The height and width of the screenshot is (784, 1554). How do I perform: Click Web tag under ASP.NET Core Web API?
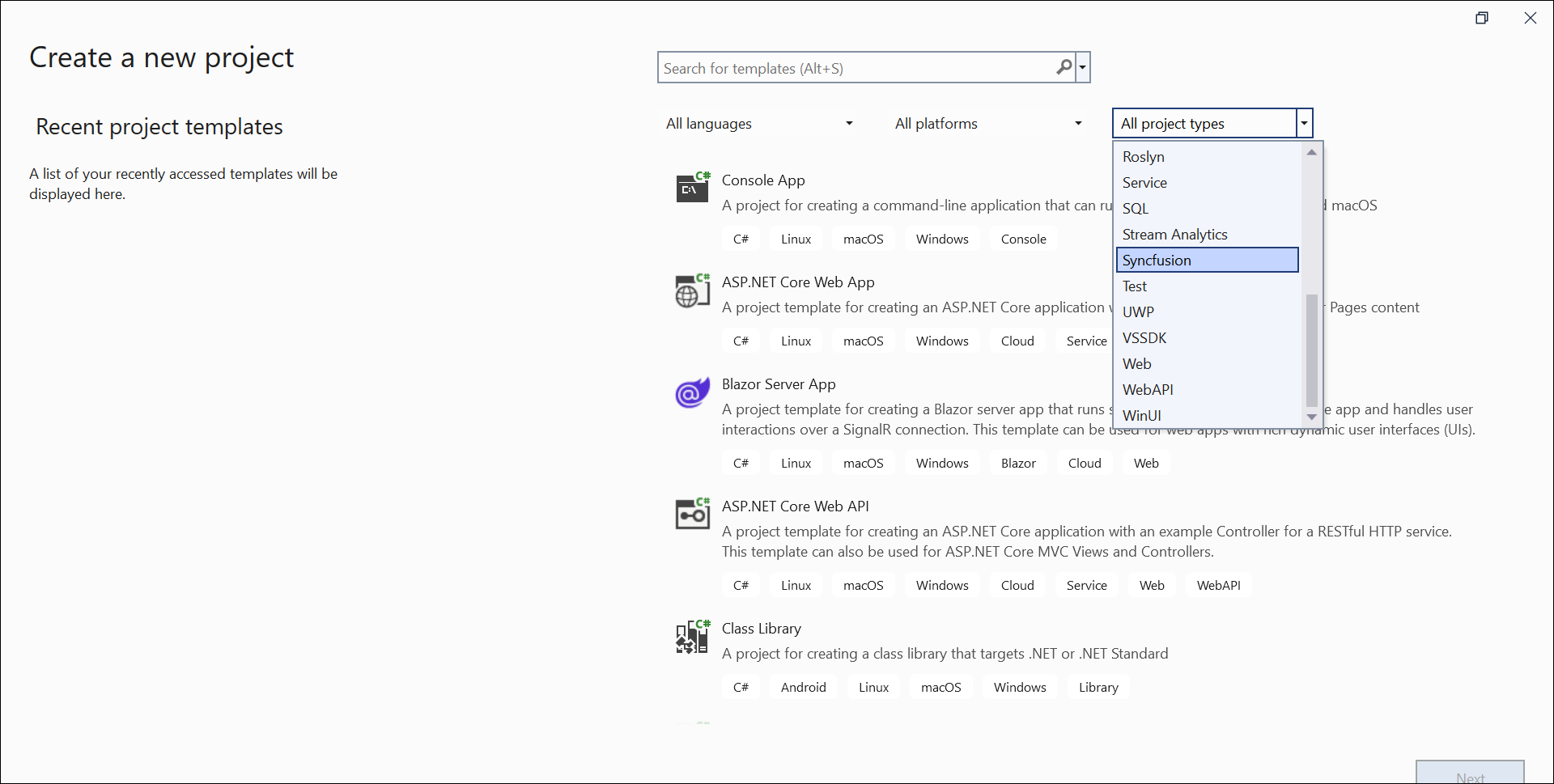(x=1152, y=586)
